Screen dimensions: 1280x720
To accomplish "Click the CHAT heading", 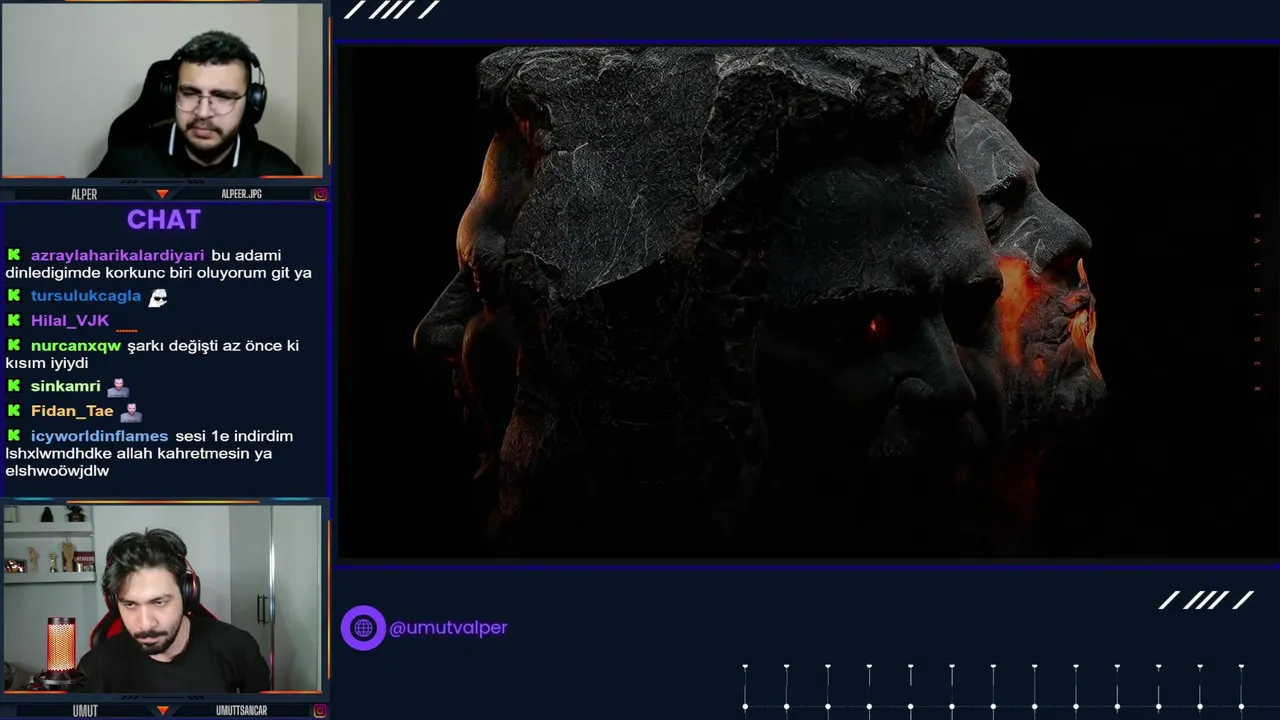I will click(x=164, y=219).
